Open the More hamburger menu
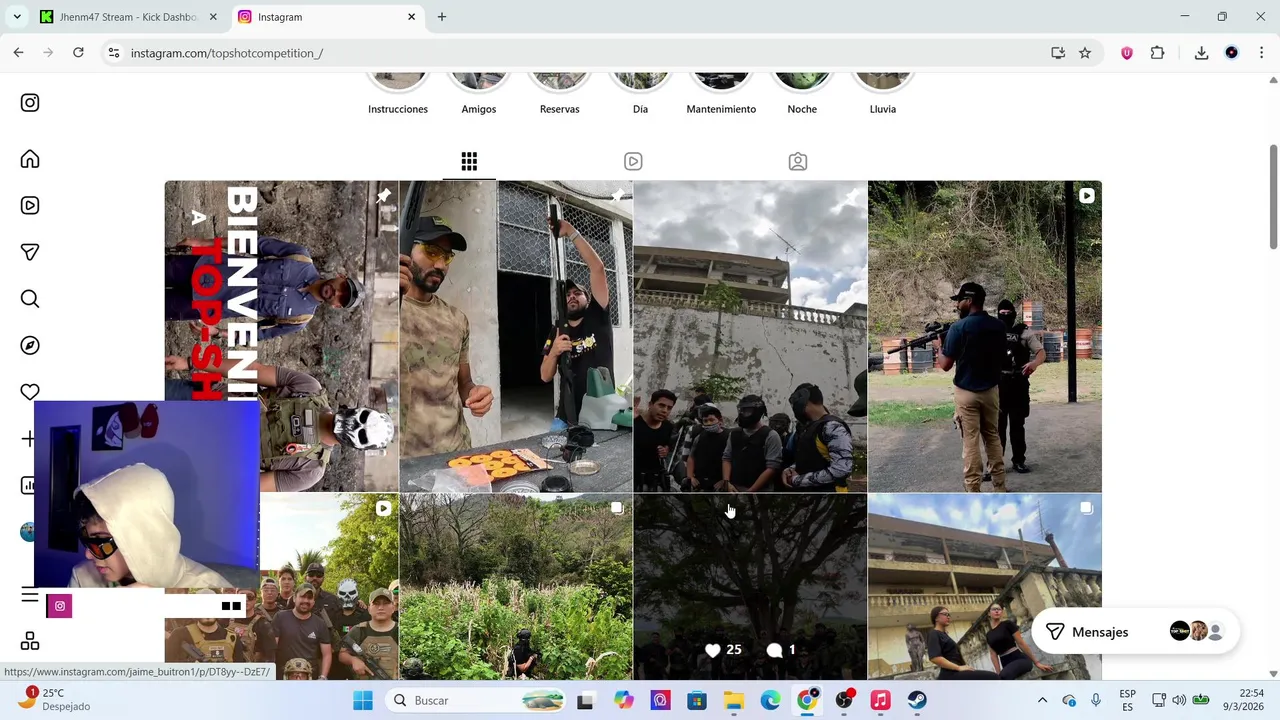 pyautogui.click(x=30, y=596)
